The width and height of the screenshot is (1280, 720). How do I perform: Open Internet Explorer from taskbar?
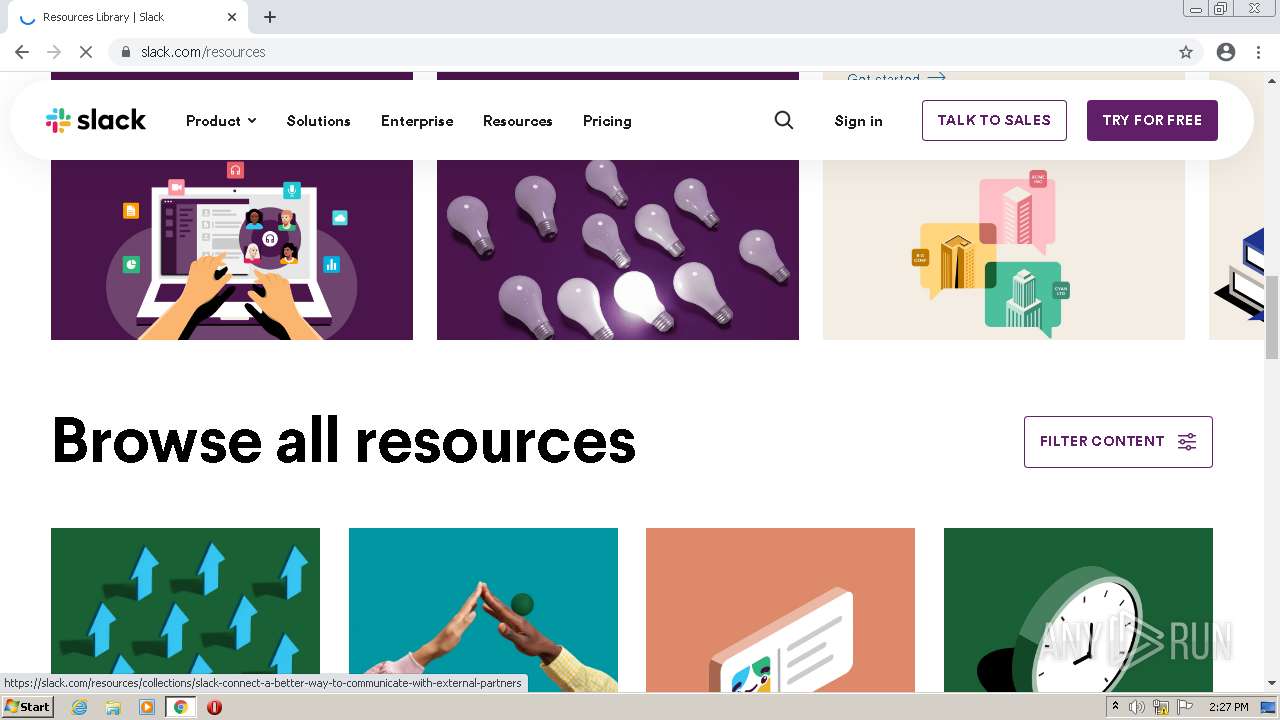[80, 707]
